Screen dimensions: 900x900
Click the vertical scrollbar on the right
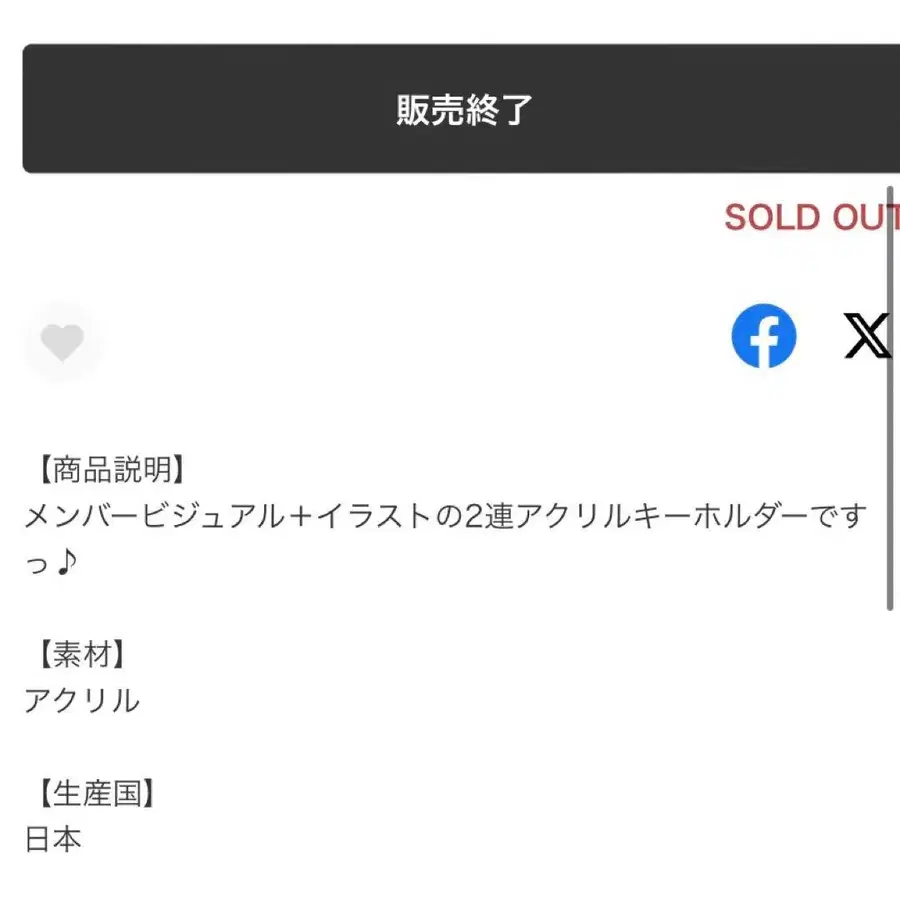(889, 400)
